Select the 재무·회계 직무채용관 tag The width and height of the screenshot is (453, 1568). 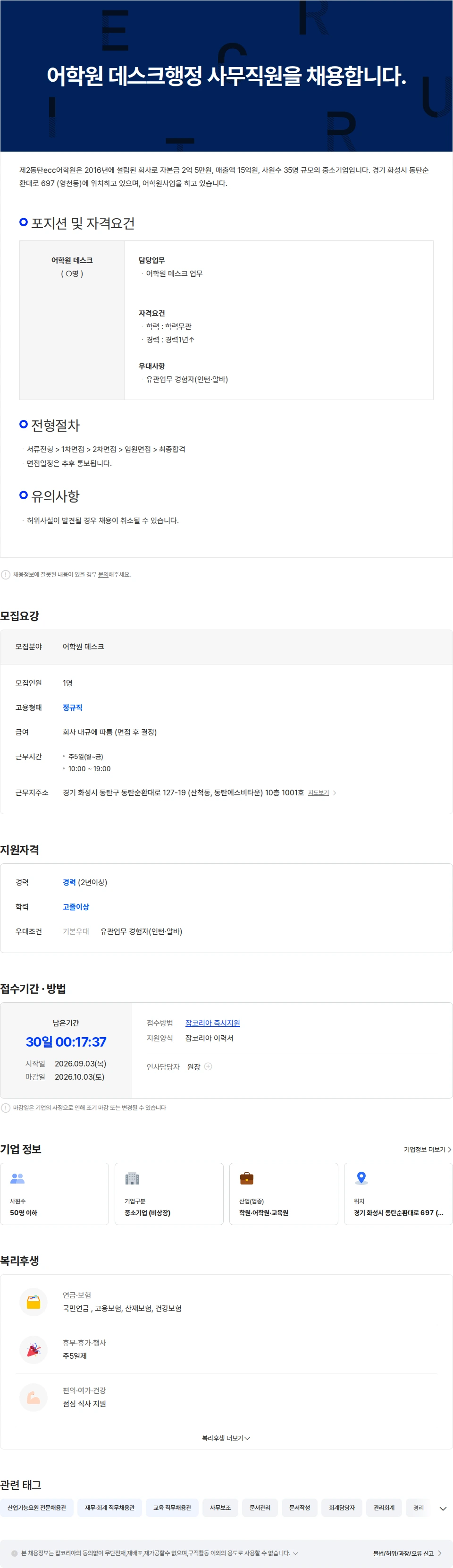(x=109, y=1507)
